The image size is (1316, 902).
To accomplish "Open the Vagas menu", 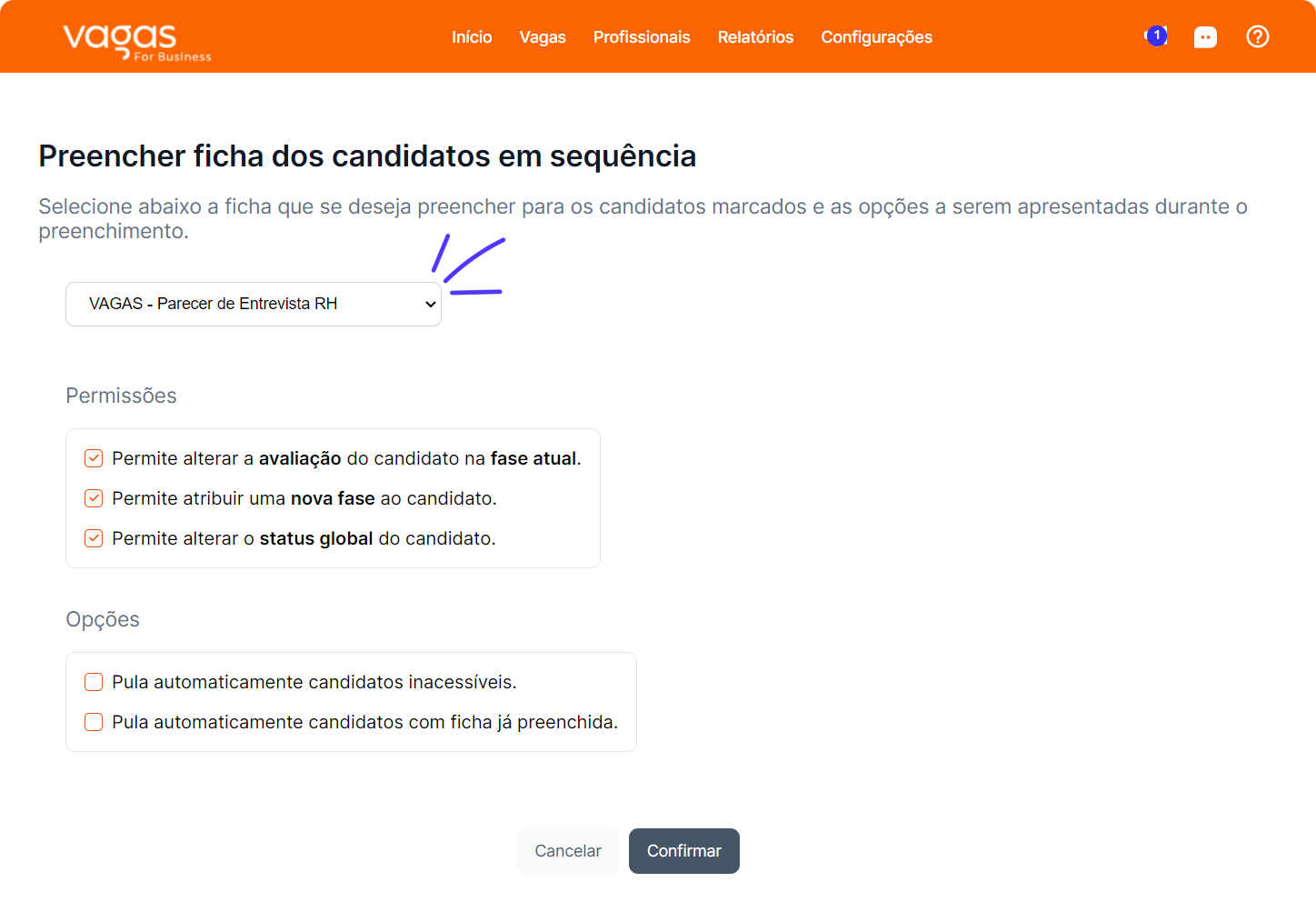I will pos(543,37).
